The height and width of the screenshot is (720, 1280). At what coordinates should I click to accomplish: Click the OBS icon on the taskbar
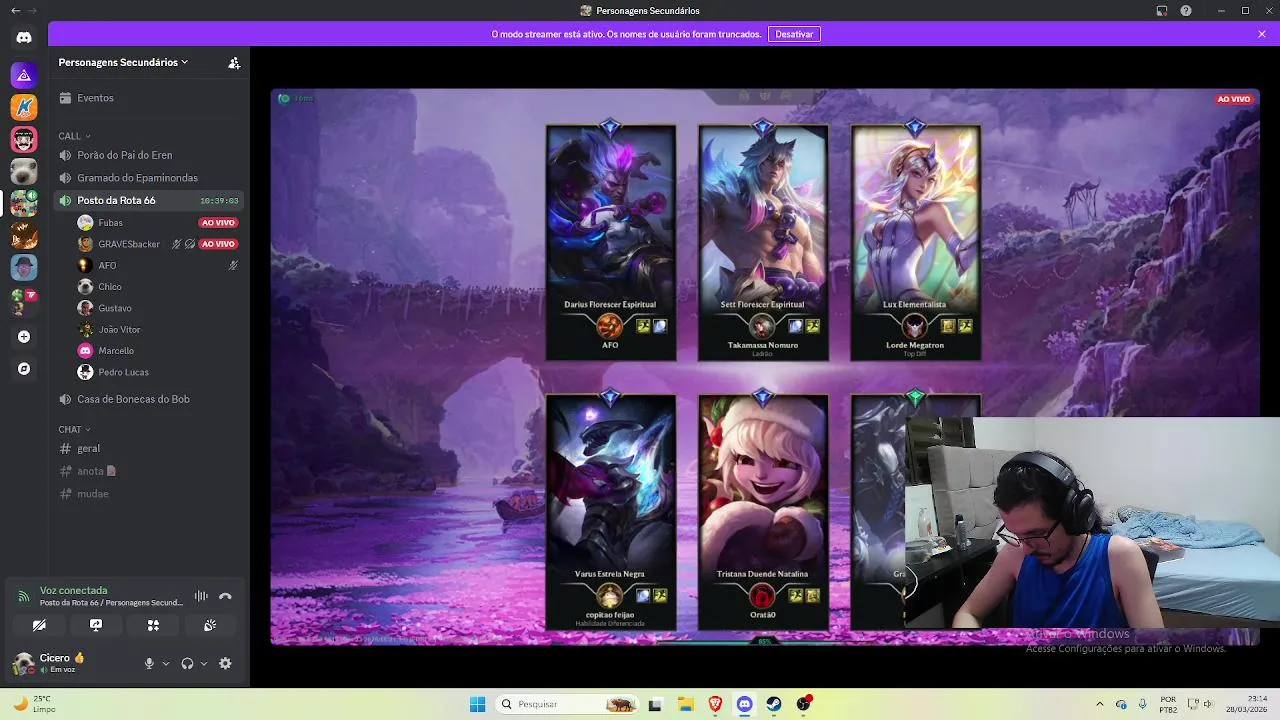(804, 704)
